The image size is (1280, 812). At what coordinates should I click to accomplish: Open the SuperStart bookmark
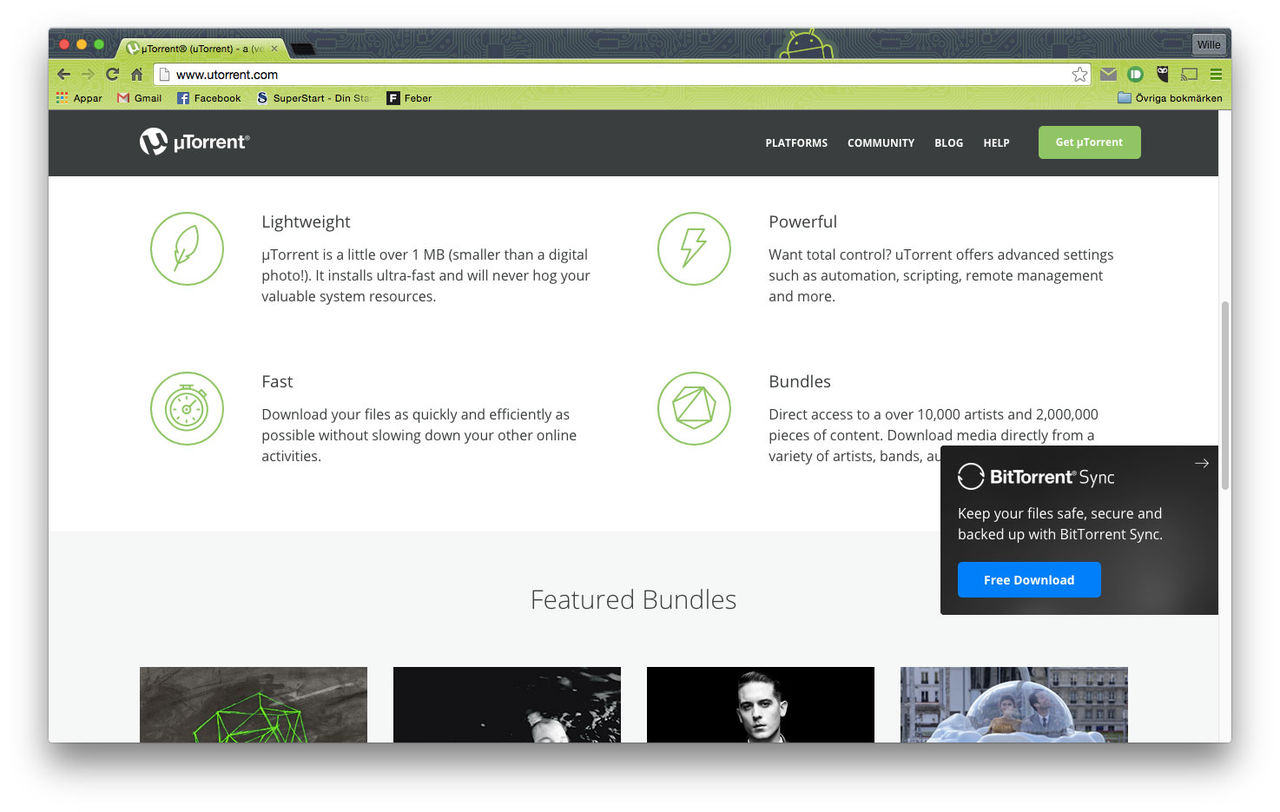pyautogui.click(x=314, y=98)
